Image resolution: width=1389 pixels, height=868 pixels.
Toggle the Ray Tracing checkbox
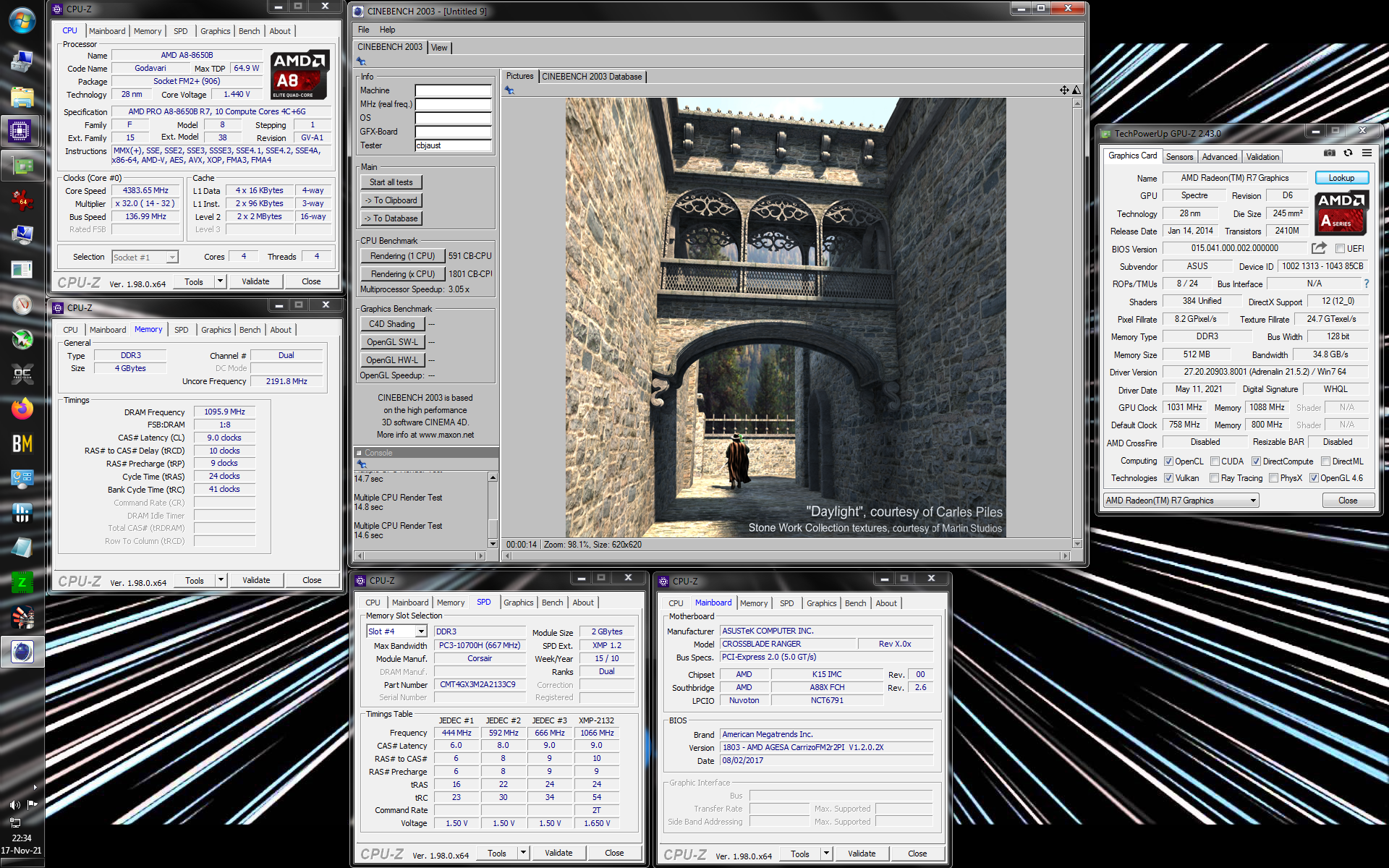point(1214,478)
